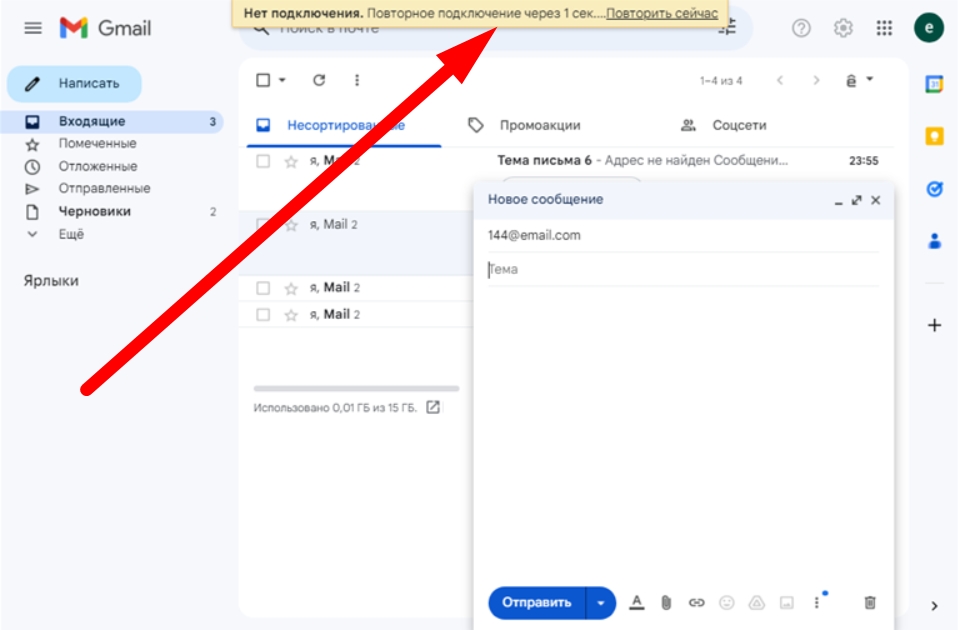Open Google Calendar in side panel
958x630 pixels.
point(934,84)
